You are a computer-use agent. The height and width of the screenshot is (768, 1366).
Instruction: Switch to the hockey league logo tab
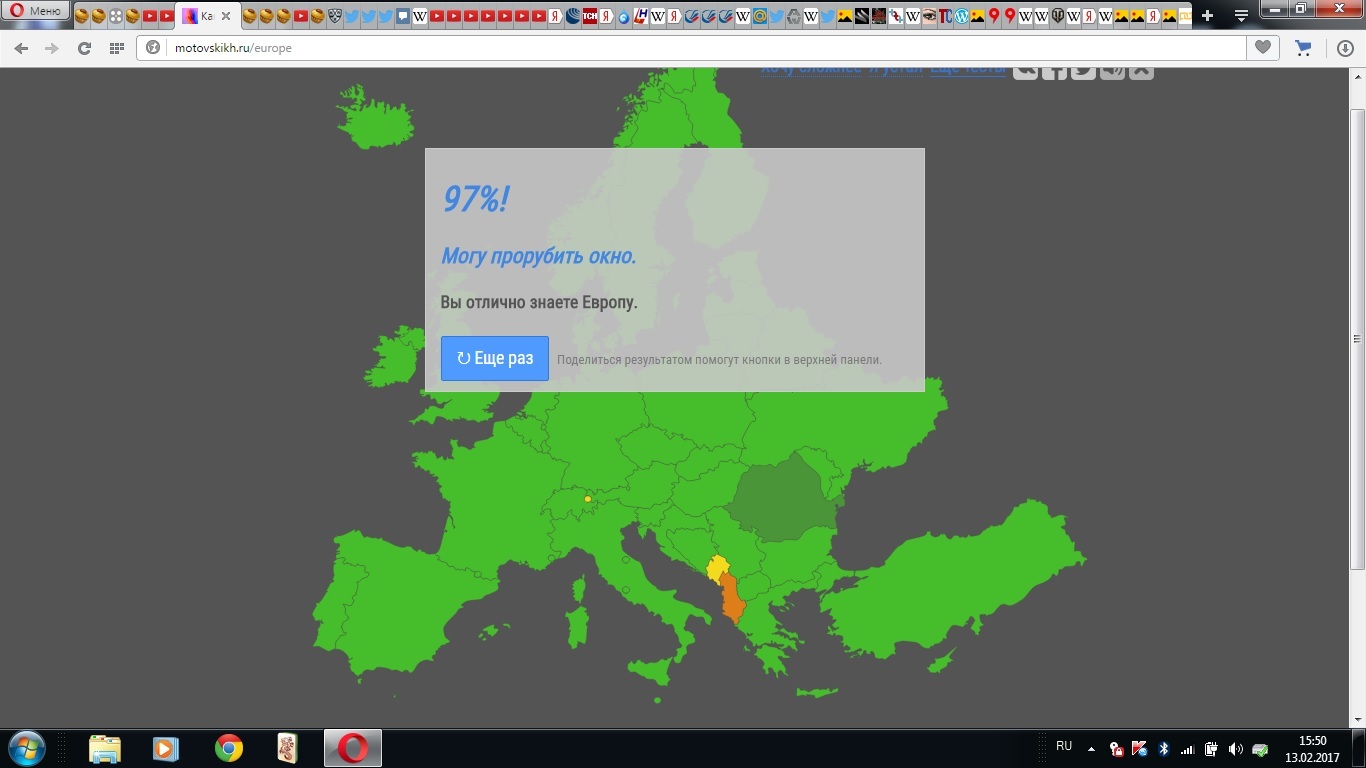[x=334, y=16]
